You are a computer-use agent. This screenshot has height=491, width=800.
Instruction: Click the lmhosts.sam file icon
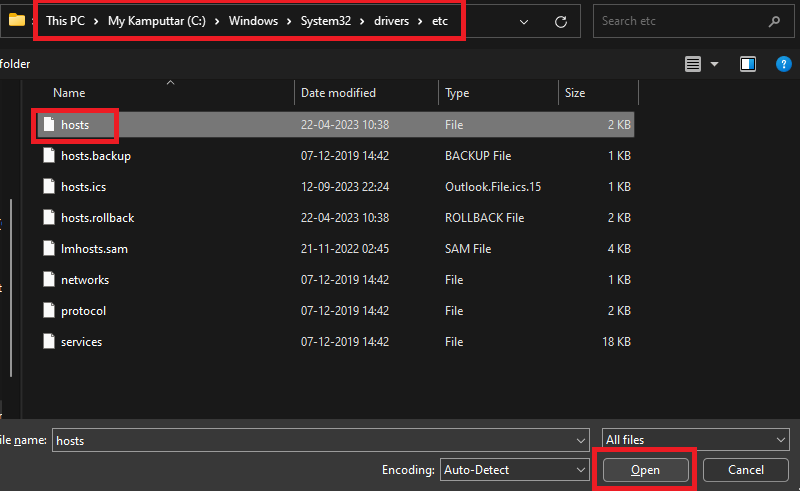[48, 249]
